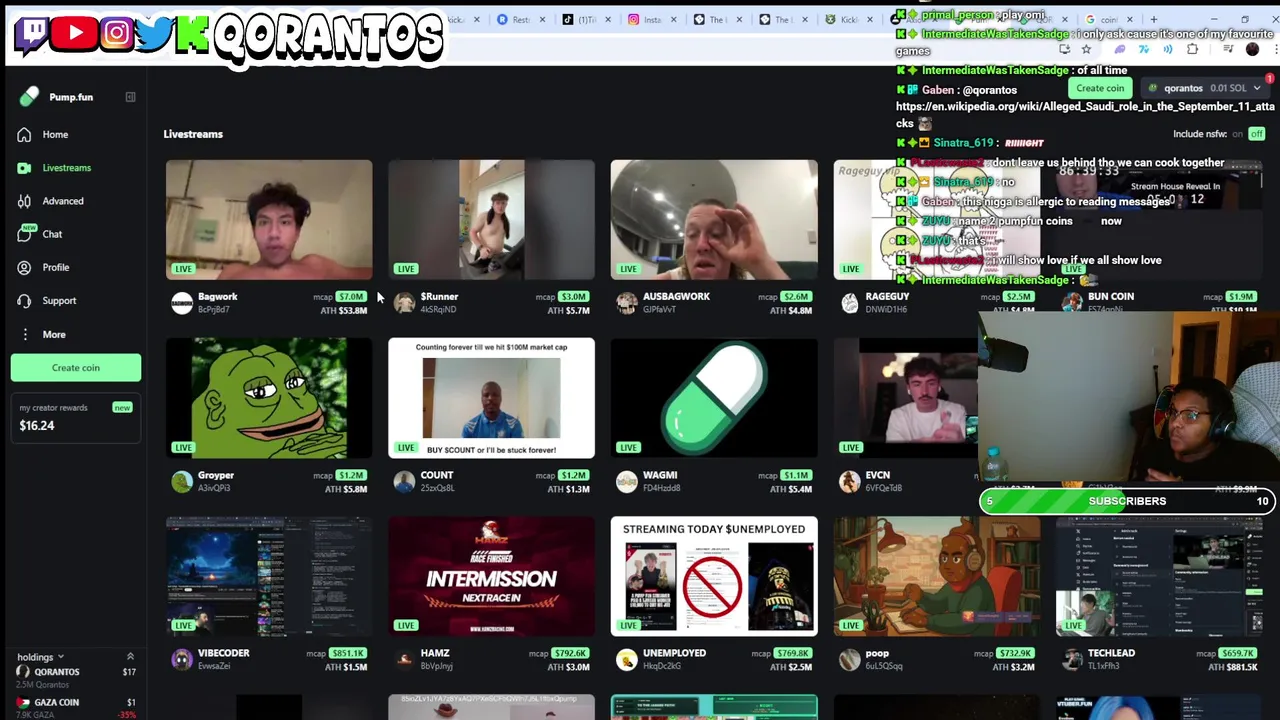Click the Support headset icon
1280x720 pixels.
point(24,300)
